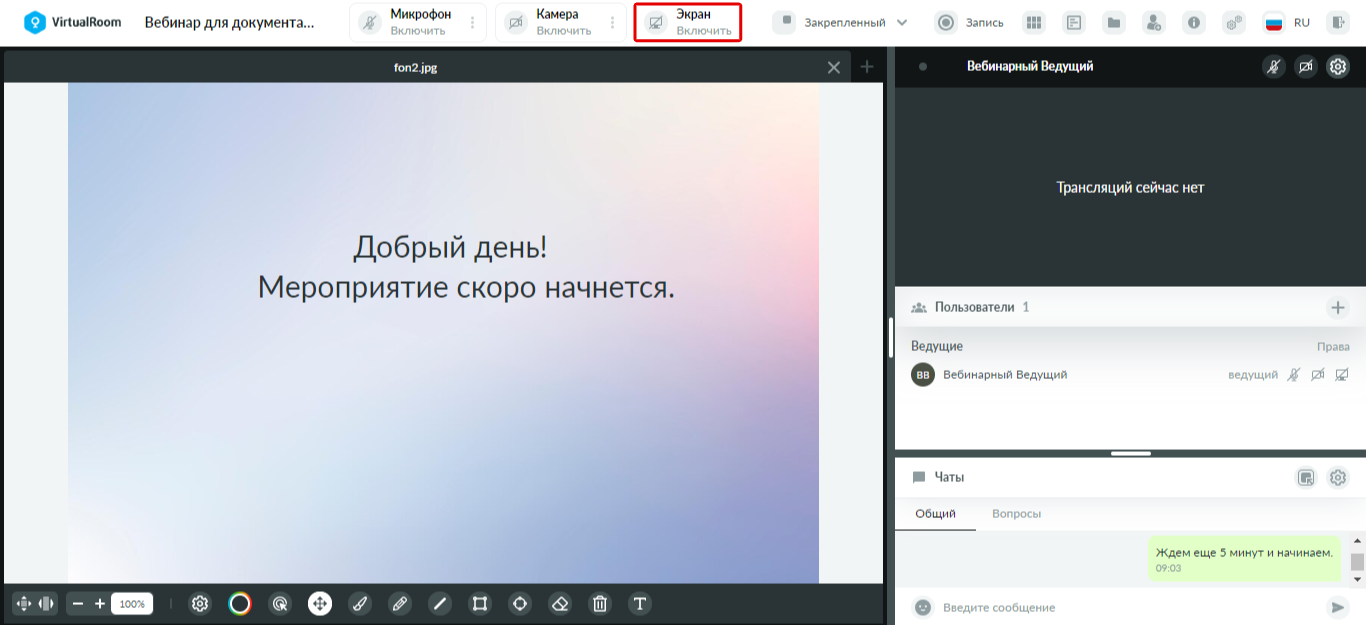Exit the webinar room
The image size is (1366, 625).
click(x=1338, y=22)
